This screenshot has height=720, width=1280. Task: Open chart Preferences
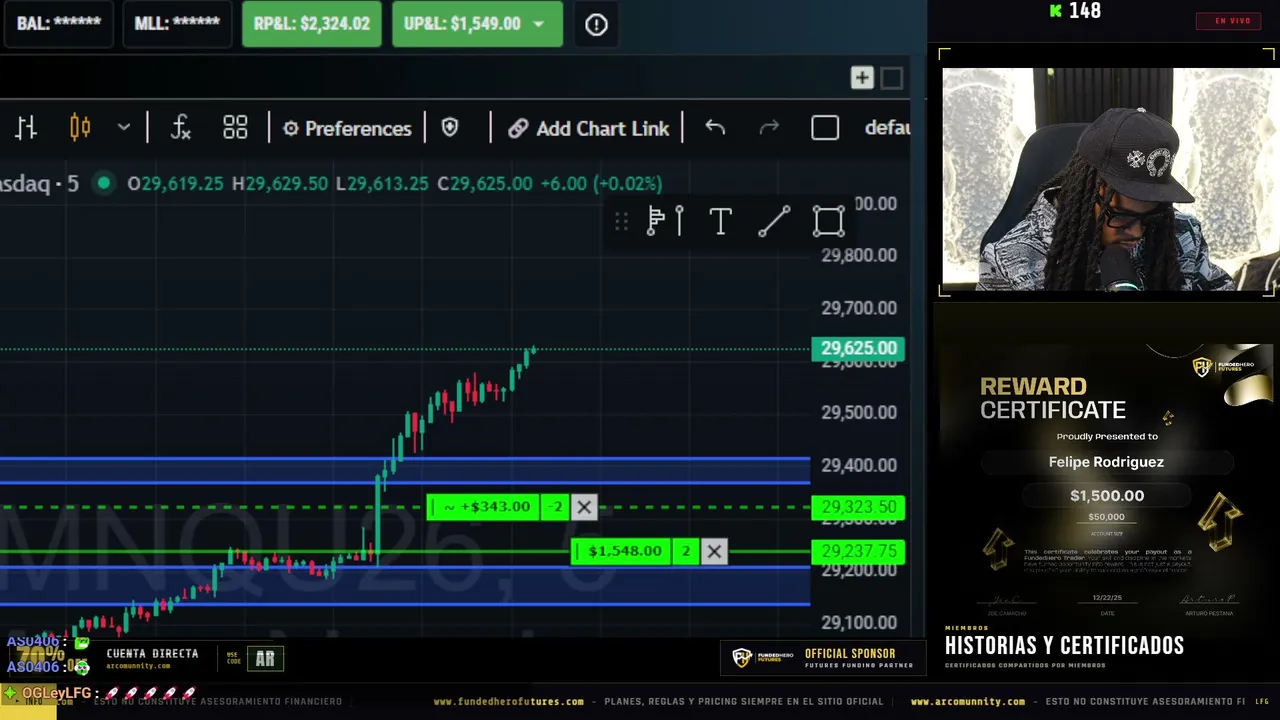pos(347,128)
